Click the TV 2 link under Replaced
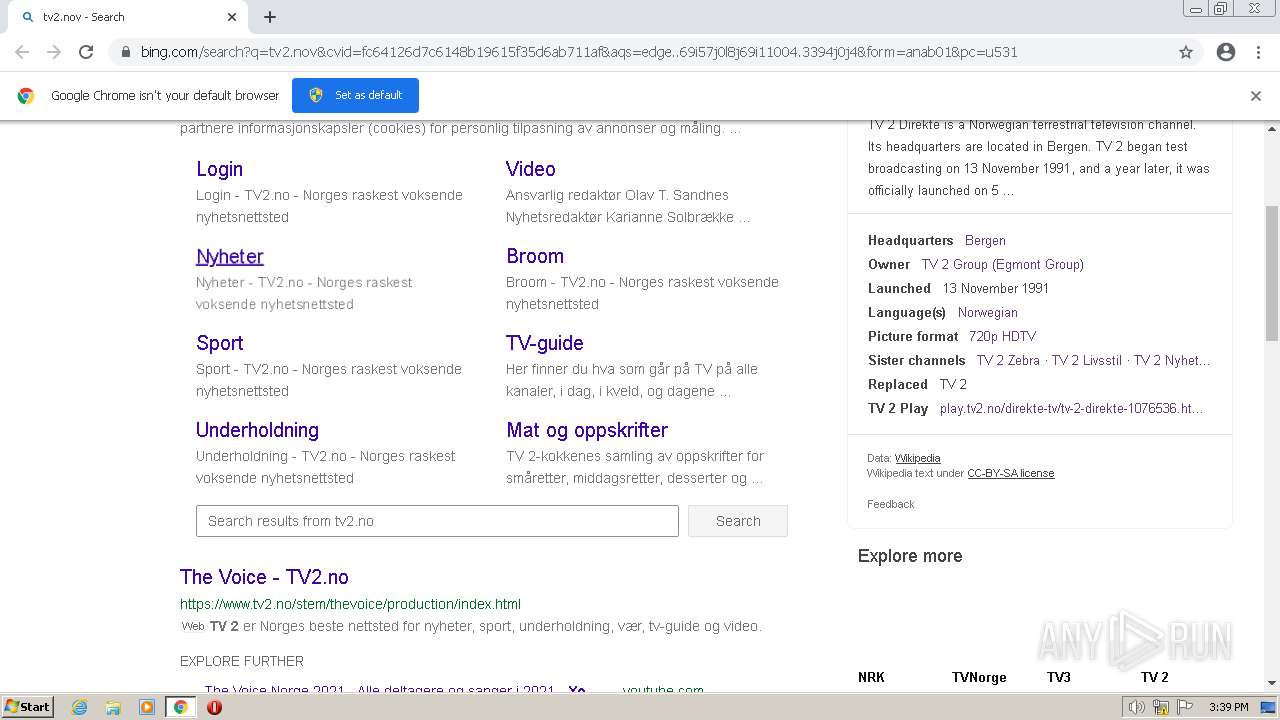Image resolution: width=1280 pixels, height=720 pixels. (953, 384)
